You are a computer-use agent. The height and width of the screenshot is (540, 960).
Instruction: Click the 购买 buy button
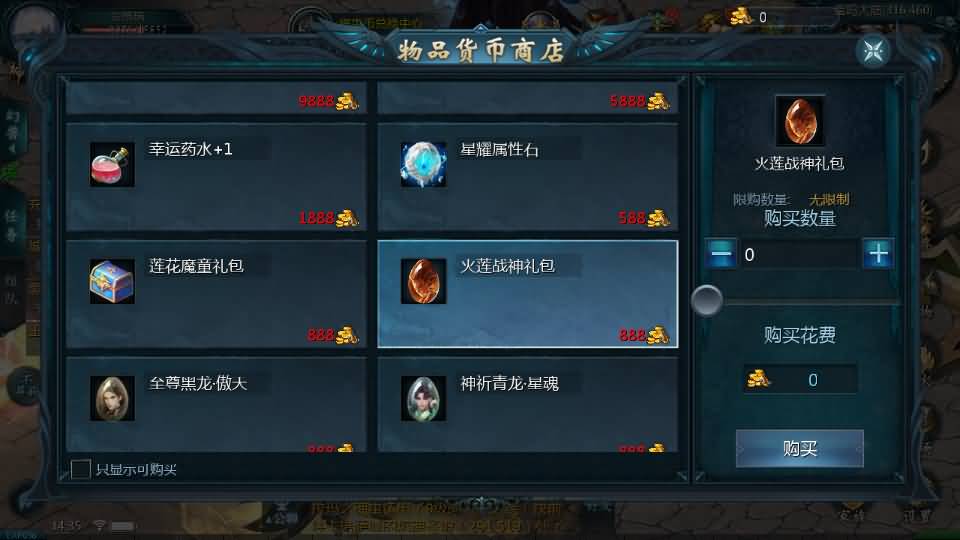(x=800, y=449)
